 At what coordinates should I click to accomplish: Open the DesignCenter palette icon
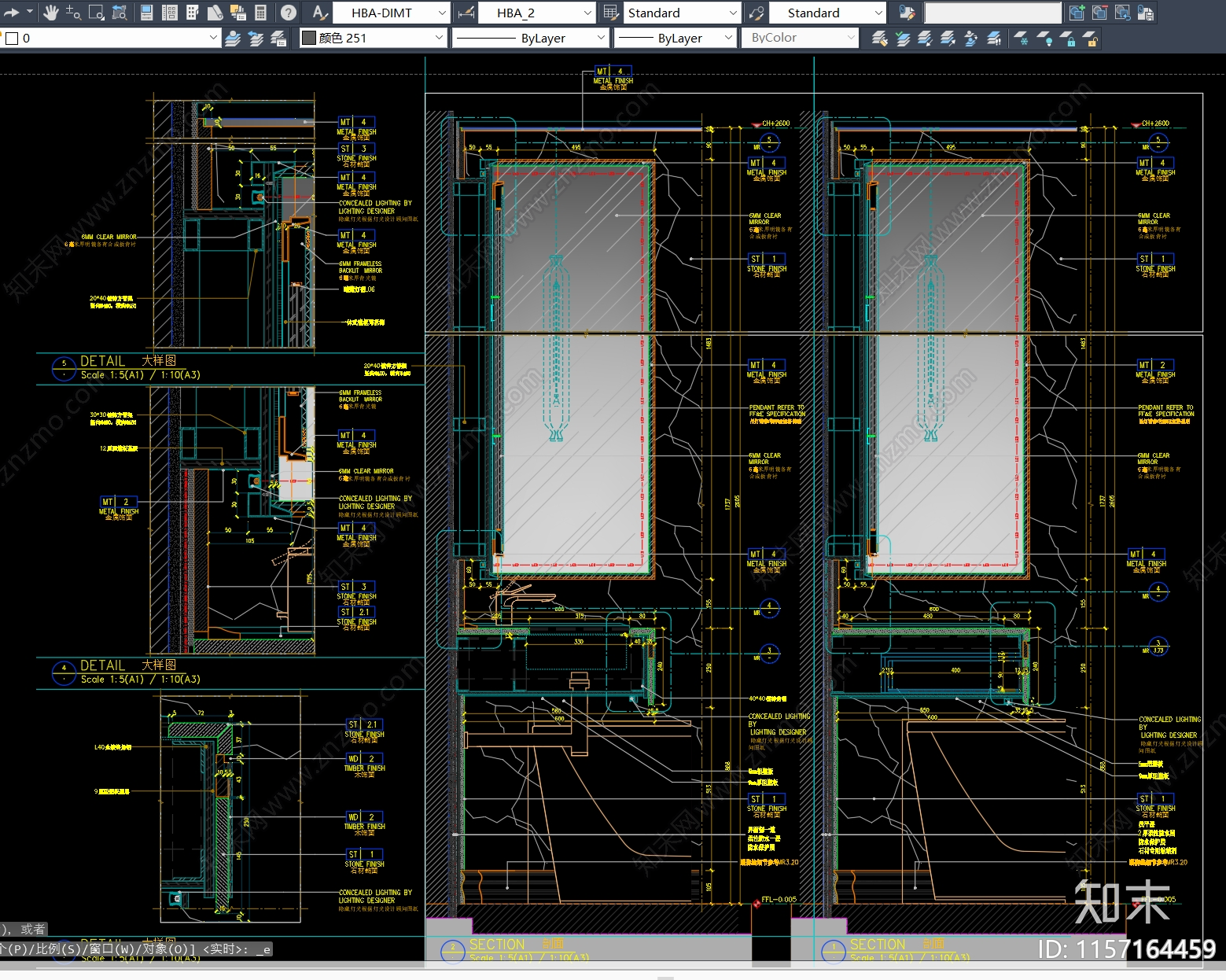169,13
